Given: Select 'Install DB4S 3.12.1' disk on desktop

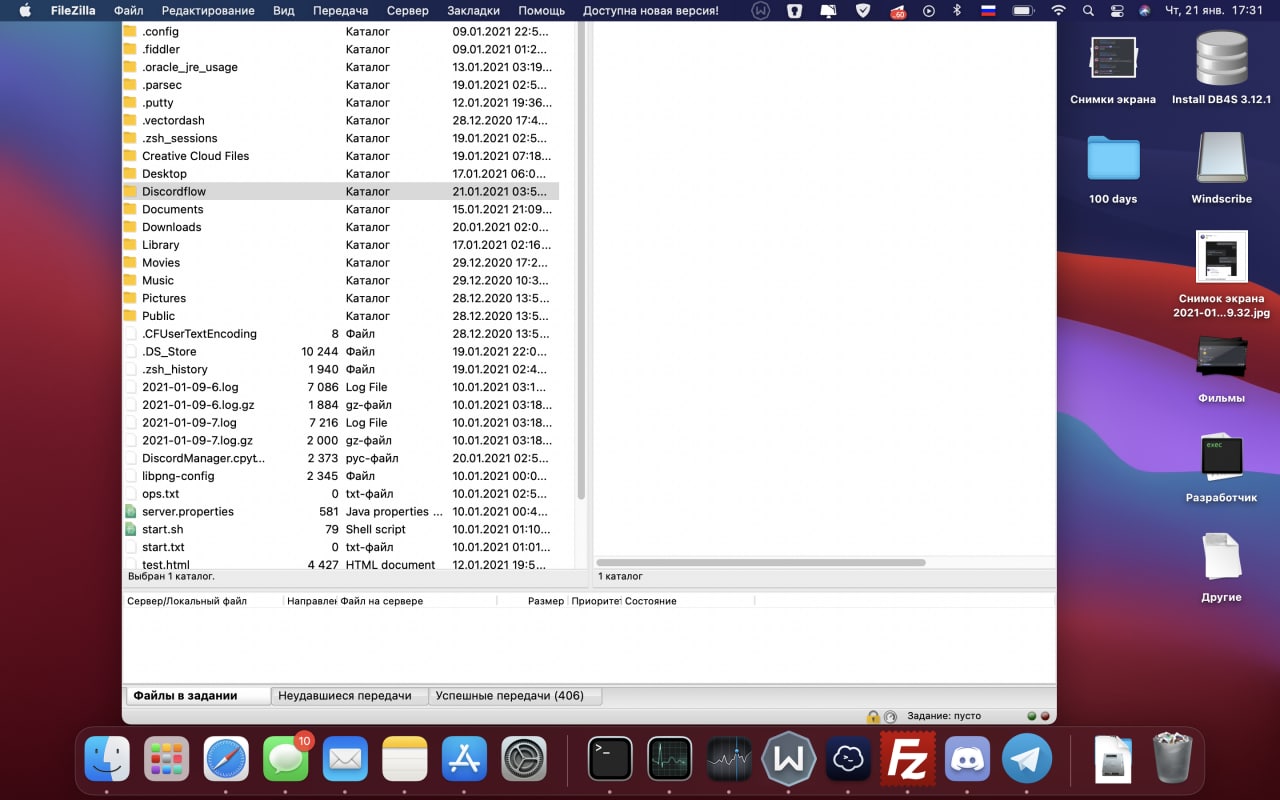Looking at the screenshot, I should point(1221,68).
